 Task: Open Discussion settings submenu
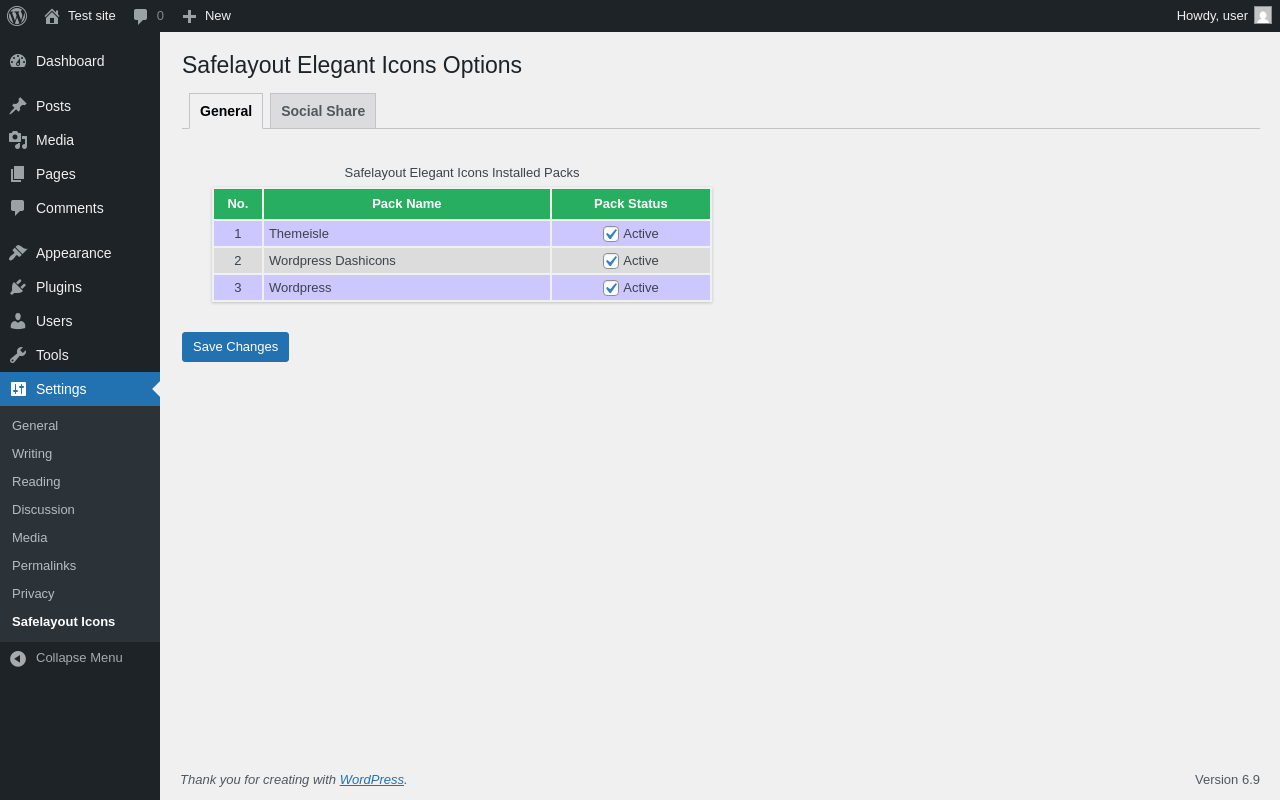pyautogui.click(x=43, y=510)
